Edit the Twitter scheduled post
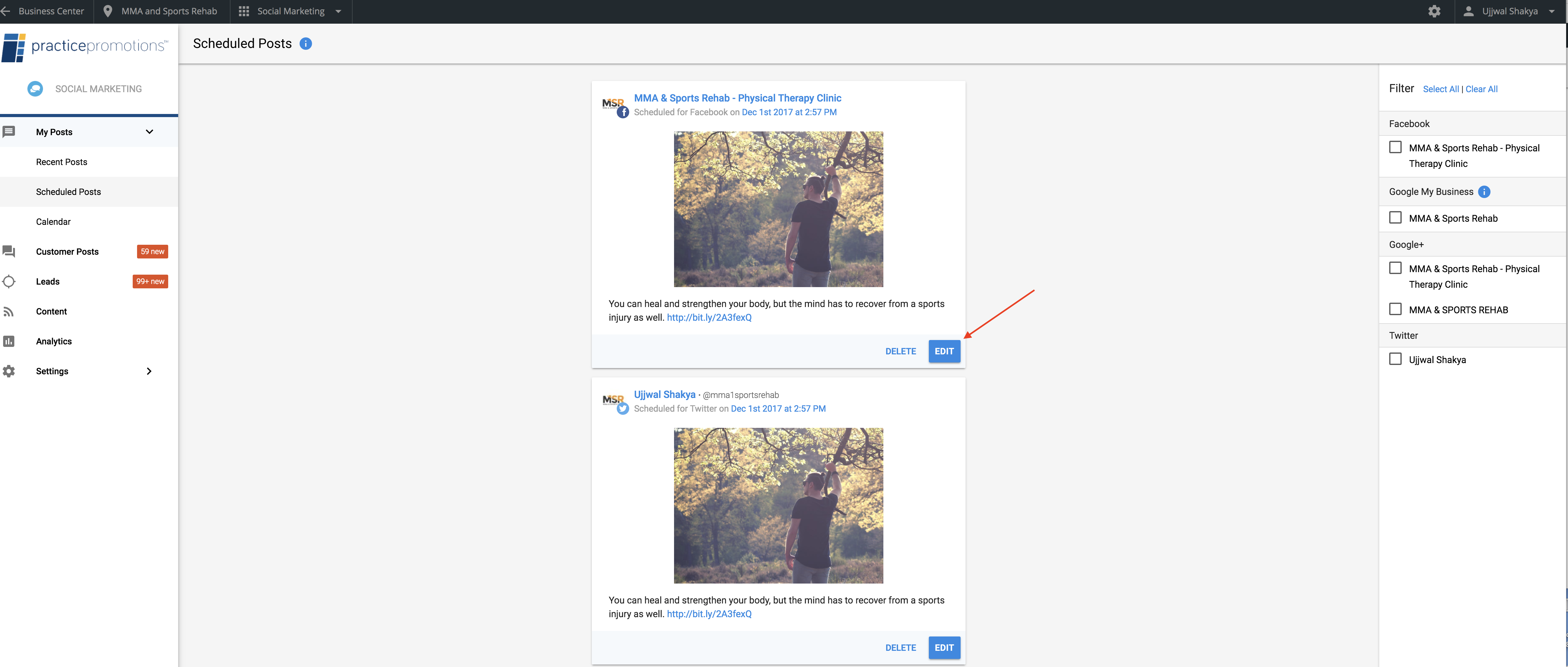The height and width of the screenshot is (667, 1568). pyautogui.click(x=944, y=648)
